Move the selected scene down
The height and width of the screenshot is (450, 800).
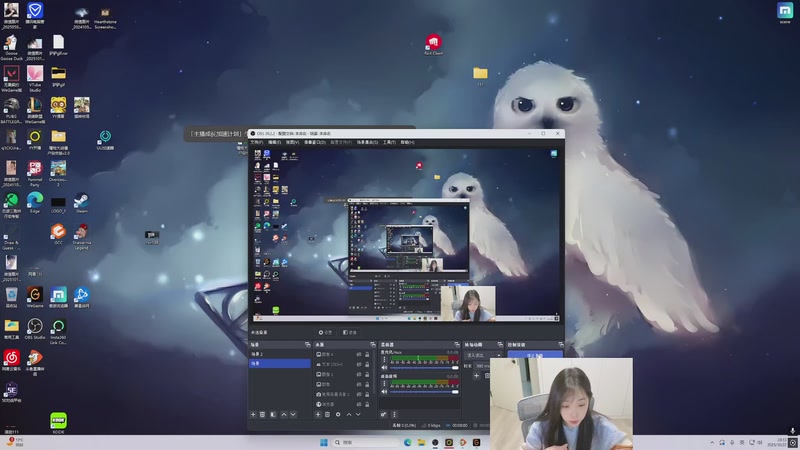pyautogui.click(x=293, y=414)
